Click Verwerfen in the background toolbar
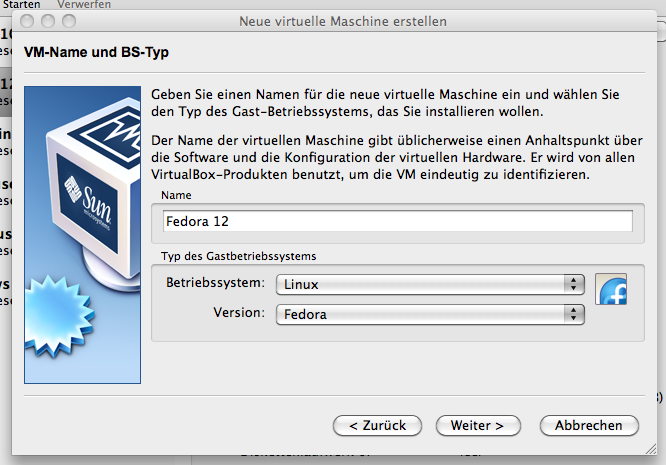The width and height of the screenshot is (666, 465). tap(84, 5)
